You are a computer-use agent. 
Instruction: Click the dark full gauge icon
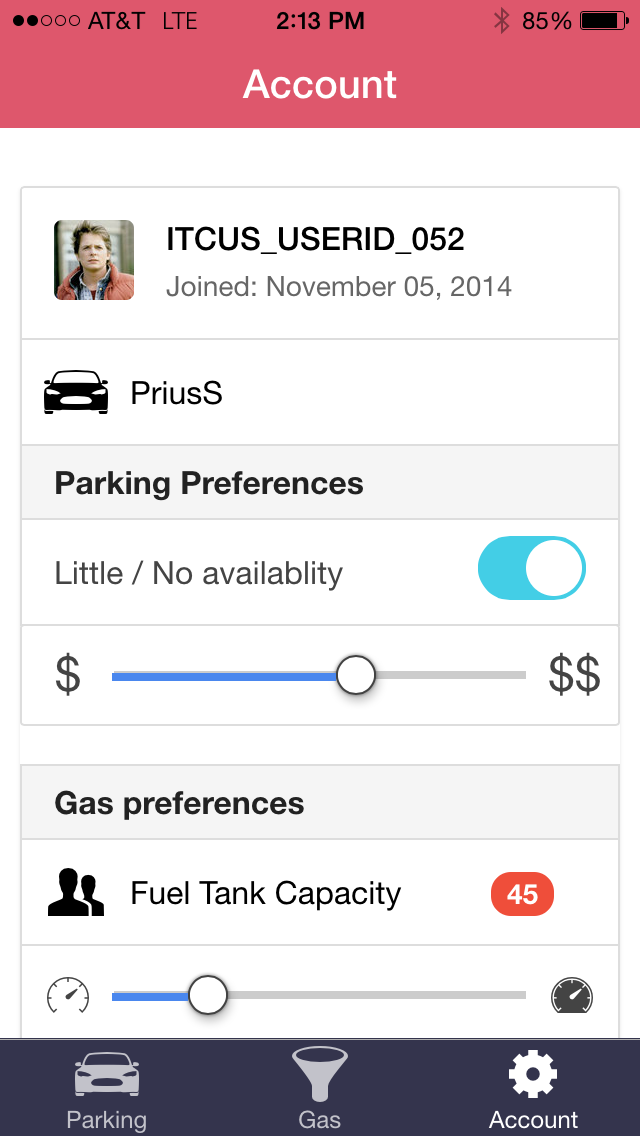(572, 996)
